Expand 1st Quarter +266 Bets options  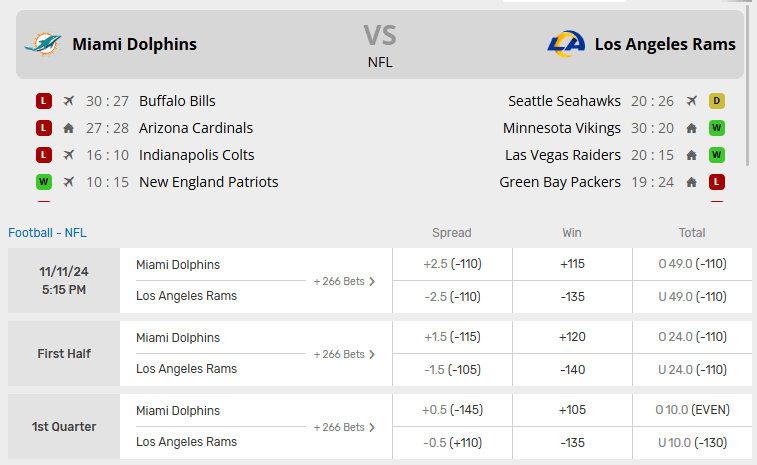click(x=344, y=427)
